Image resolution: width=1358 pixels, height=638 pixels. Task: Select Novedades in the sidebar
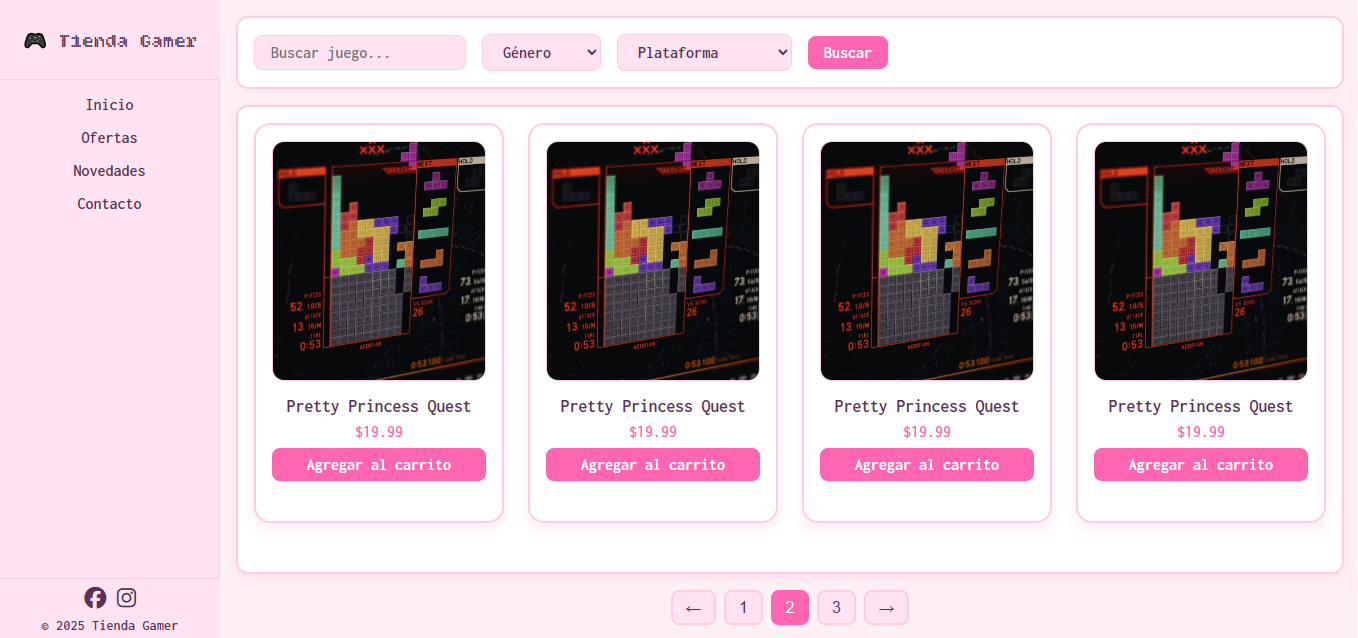tap(110, 171)
